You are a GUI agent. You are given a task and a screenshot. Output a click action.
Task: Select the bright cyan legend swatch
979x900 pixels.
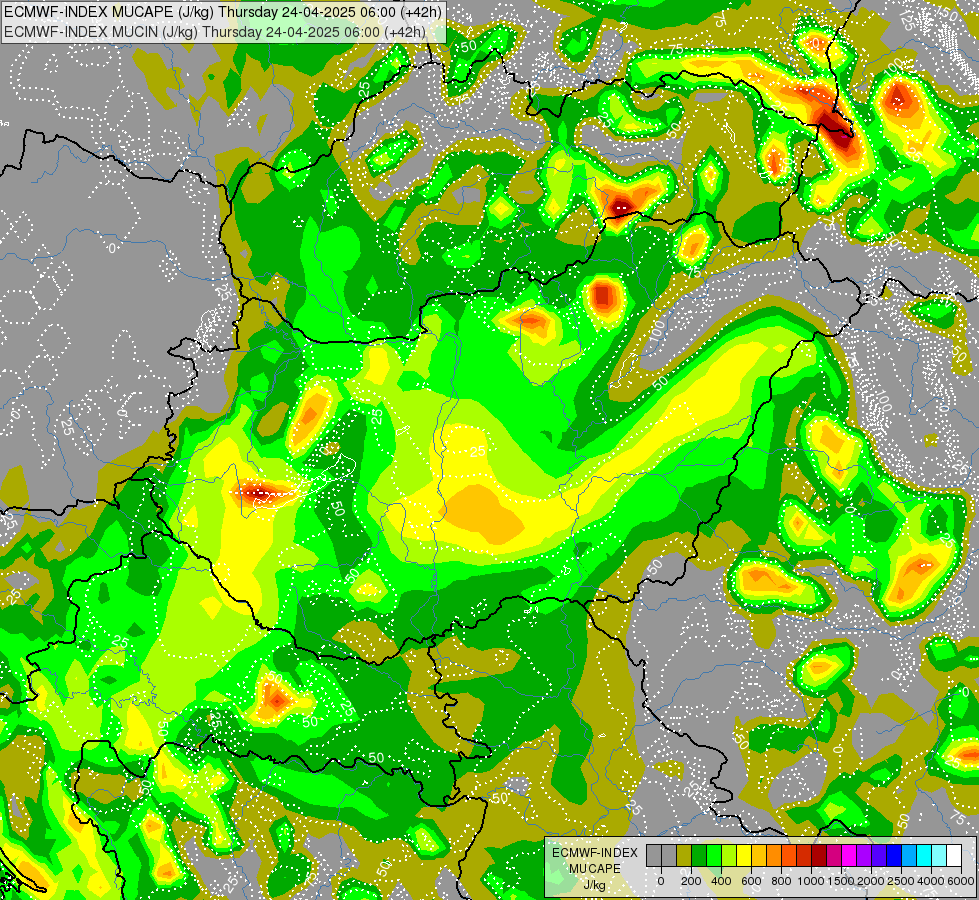924,855
